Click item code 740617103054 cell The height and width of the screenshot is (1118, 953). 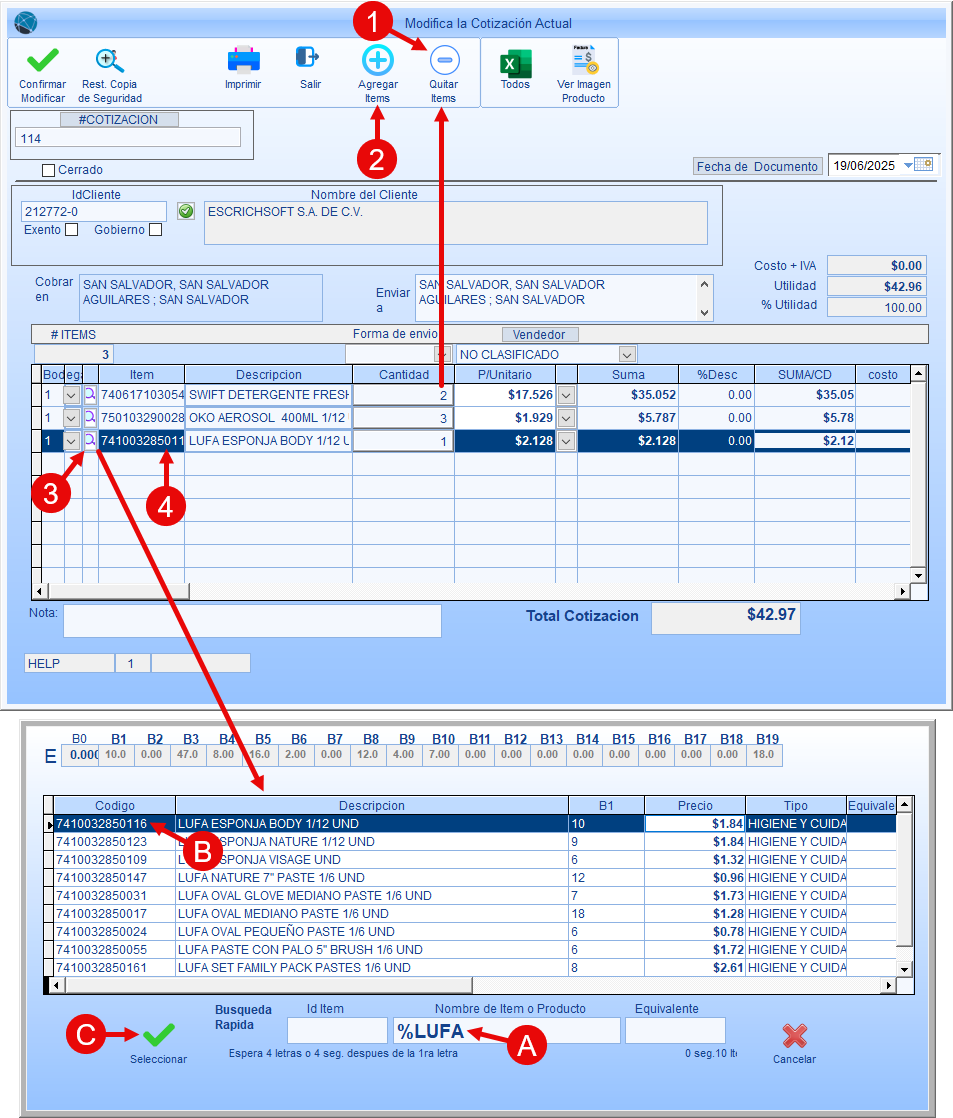point(142,394)
